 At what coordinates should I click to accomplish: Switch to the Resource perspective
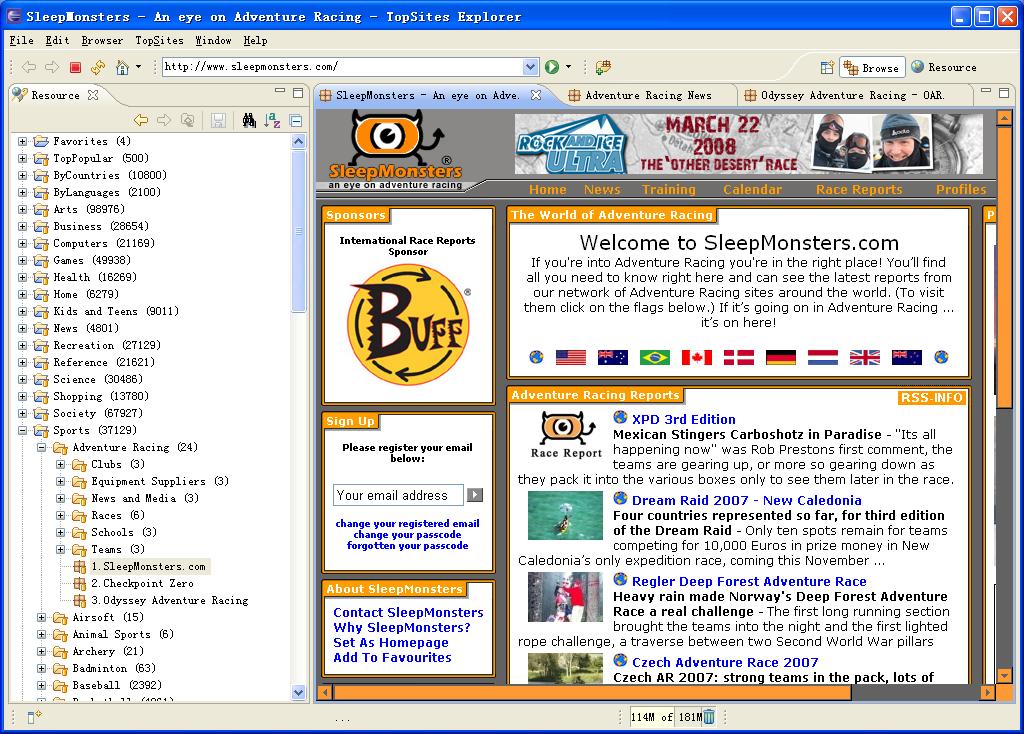[944, 67]
